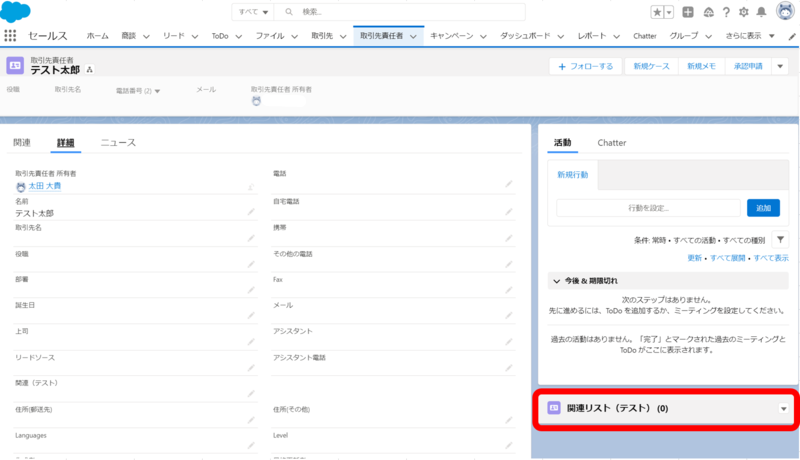
Task: Switch to the Chatter tab in activity panel
Action: pyautogui.click(x=612, y=143)
